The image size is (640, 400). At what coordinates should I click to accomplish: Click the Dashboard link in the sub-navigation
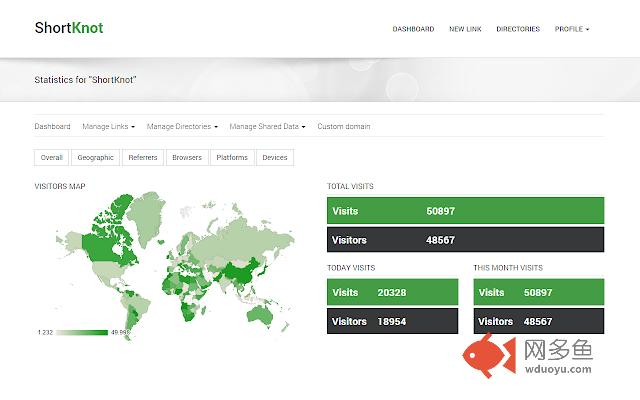(52, 127)
